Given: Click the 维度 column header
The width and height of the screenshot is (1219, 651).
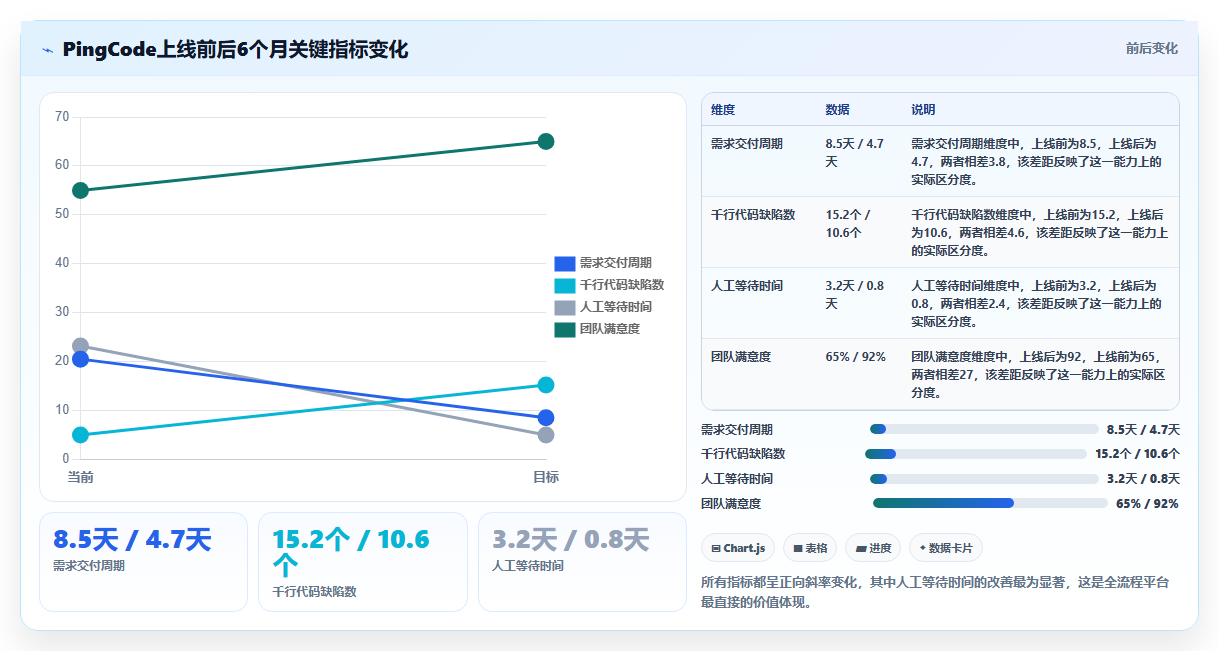Looking at the screenshot, I should pos(723,109).
